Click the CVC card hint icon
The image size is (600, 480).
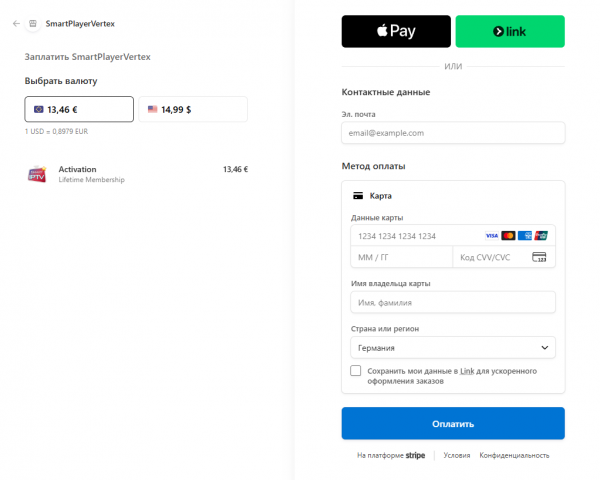[x=539, y=257]
